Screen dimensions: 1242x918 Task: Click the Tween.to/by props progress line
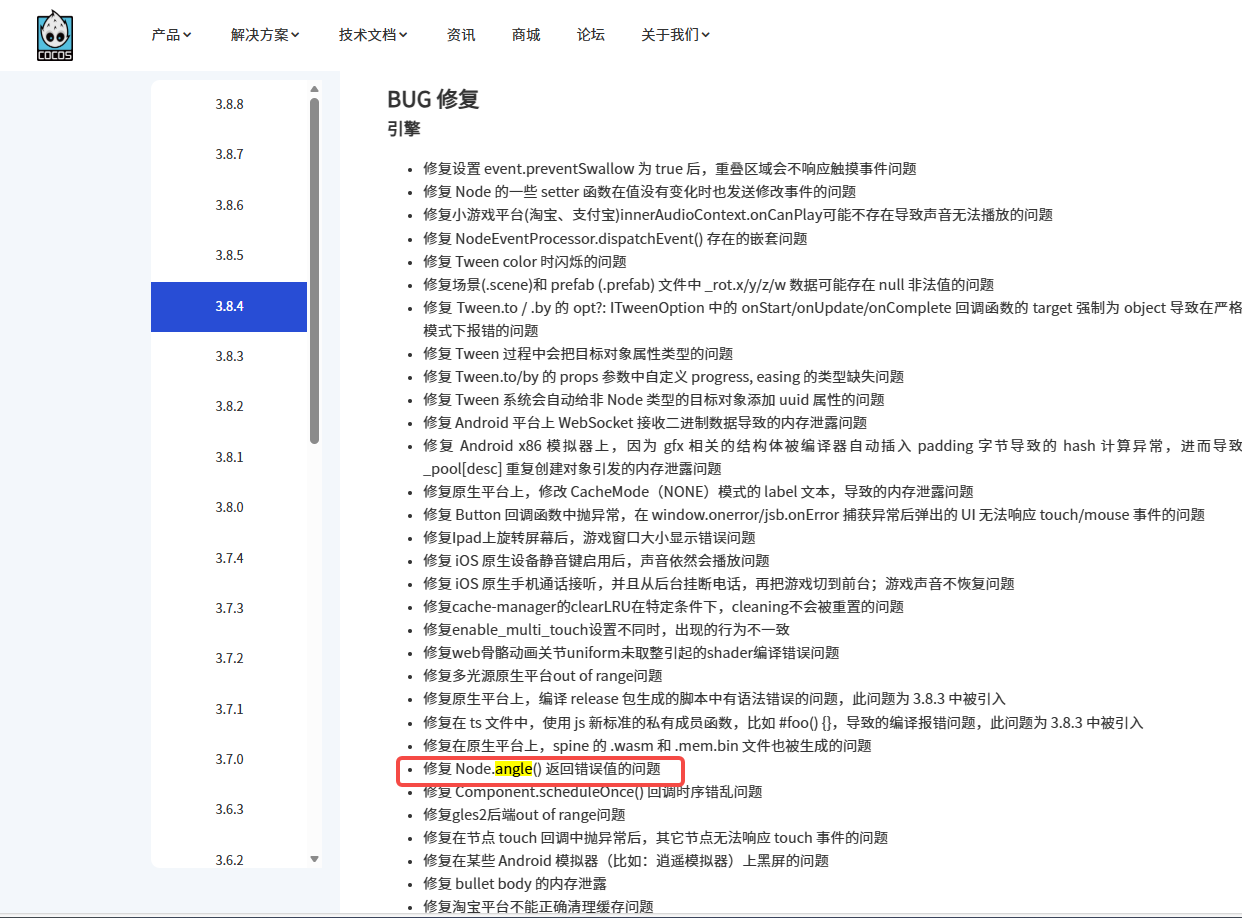coord(663,377)
